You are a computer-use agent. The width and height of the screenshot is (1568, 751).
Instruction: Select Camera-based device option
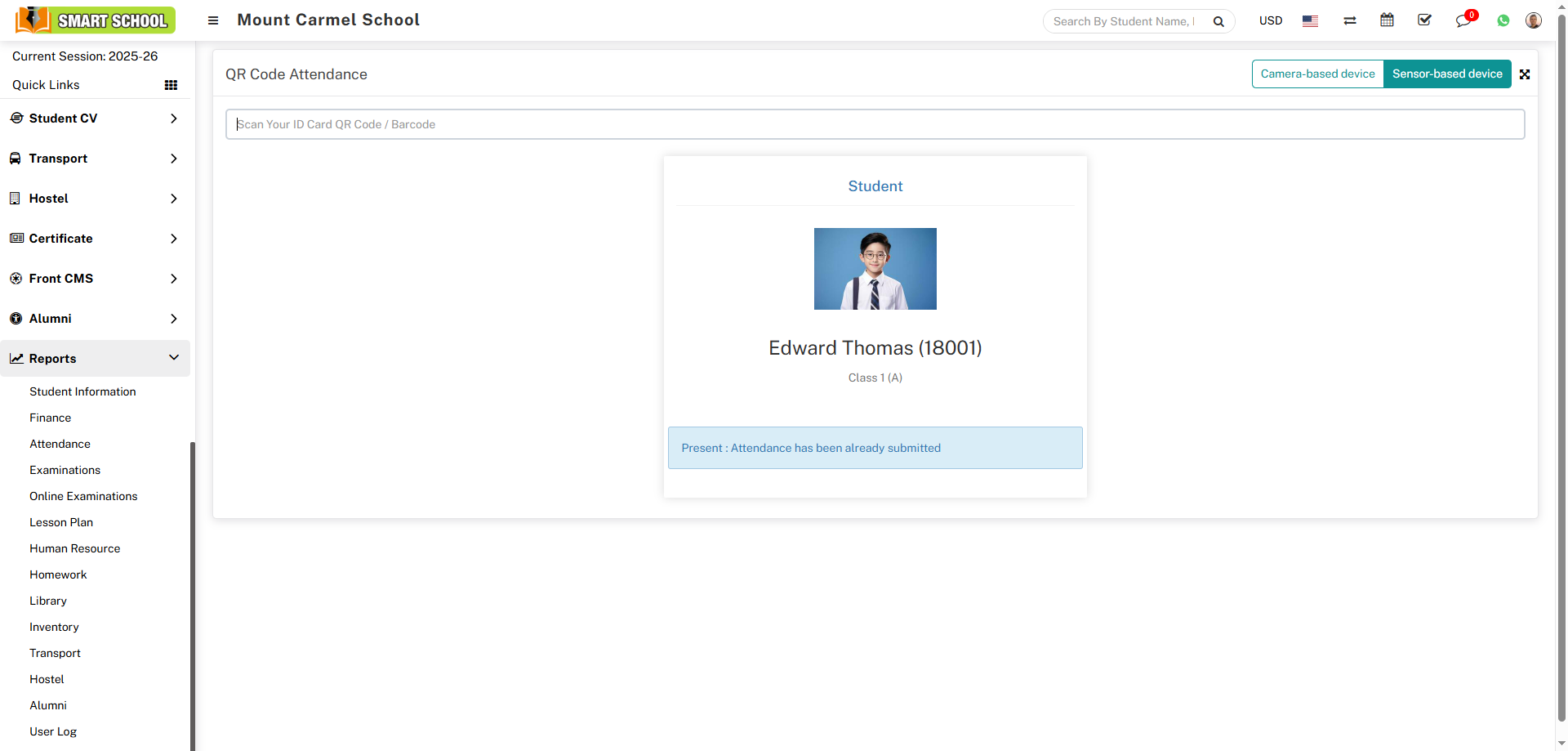tap(1317, 74)
